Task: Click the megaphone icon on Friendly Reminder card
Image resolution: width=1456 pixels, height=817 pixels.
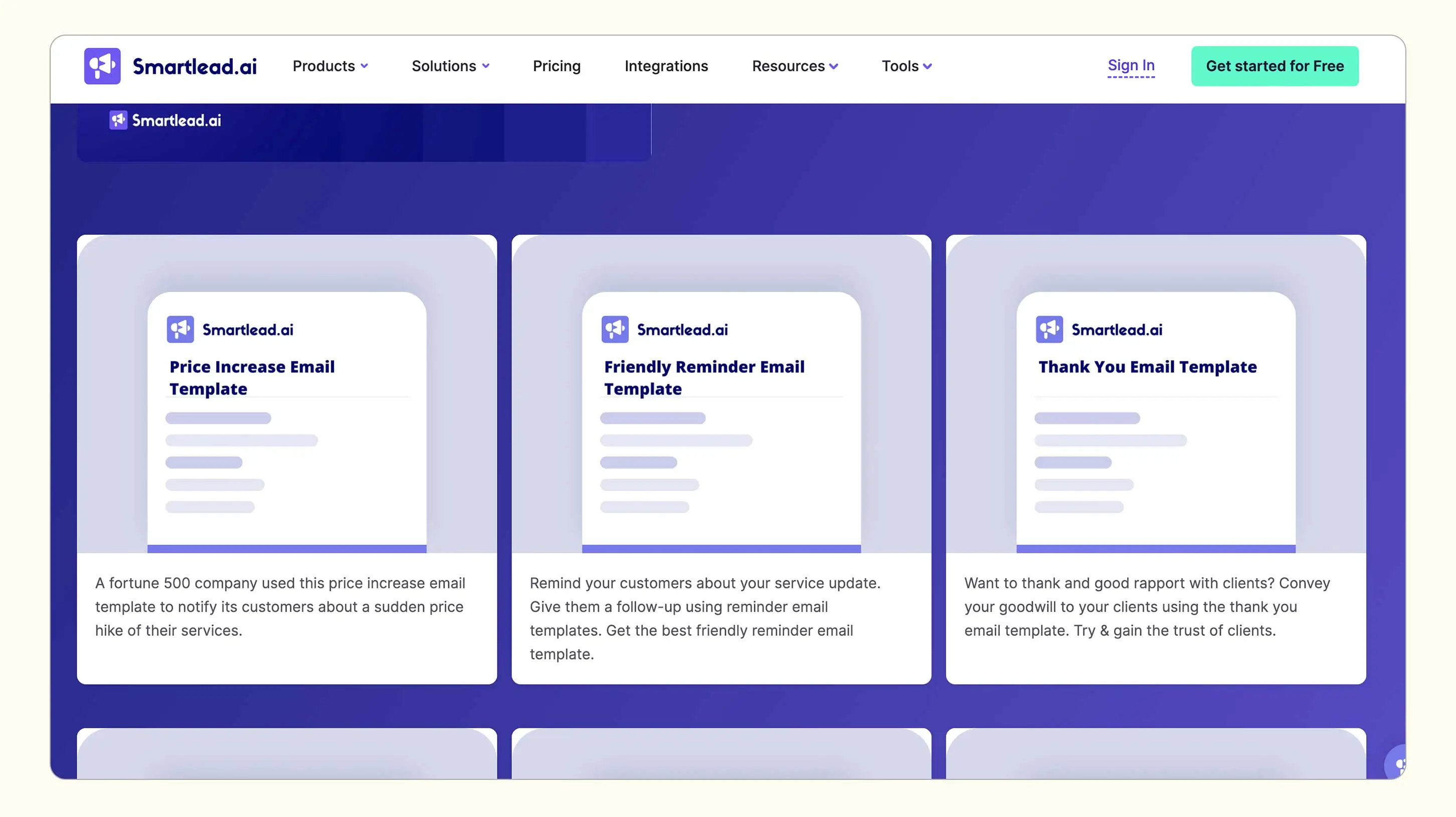Action: [614, 329]
